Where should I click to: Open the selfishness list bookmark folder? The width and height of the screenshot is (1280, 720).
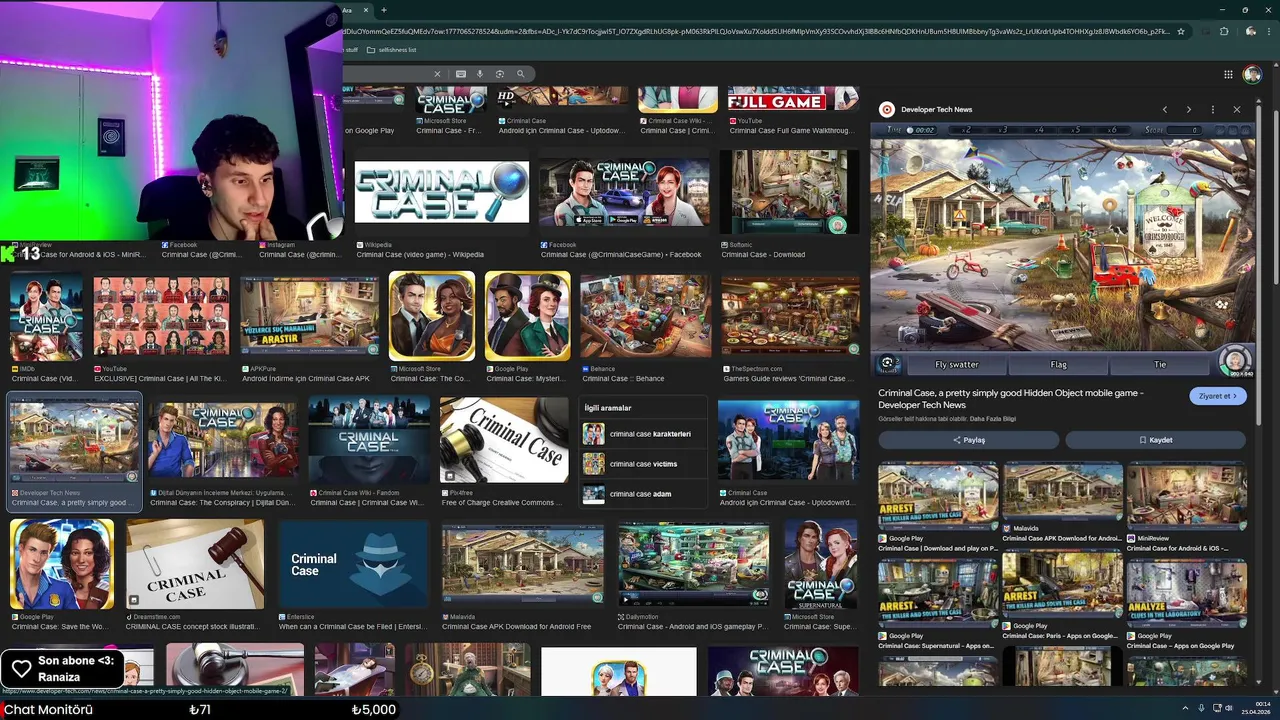[x=391, y=49]
